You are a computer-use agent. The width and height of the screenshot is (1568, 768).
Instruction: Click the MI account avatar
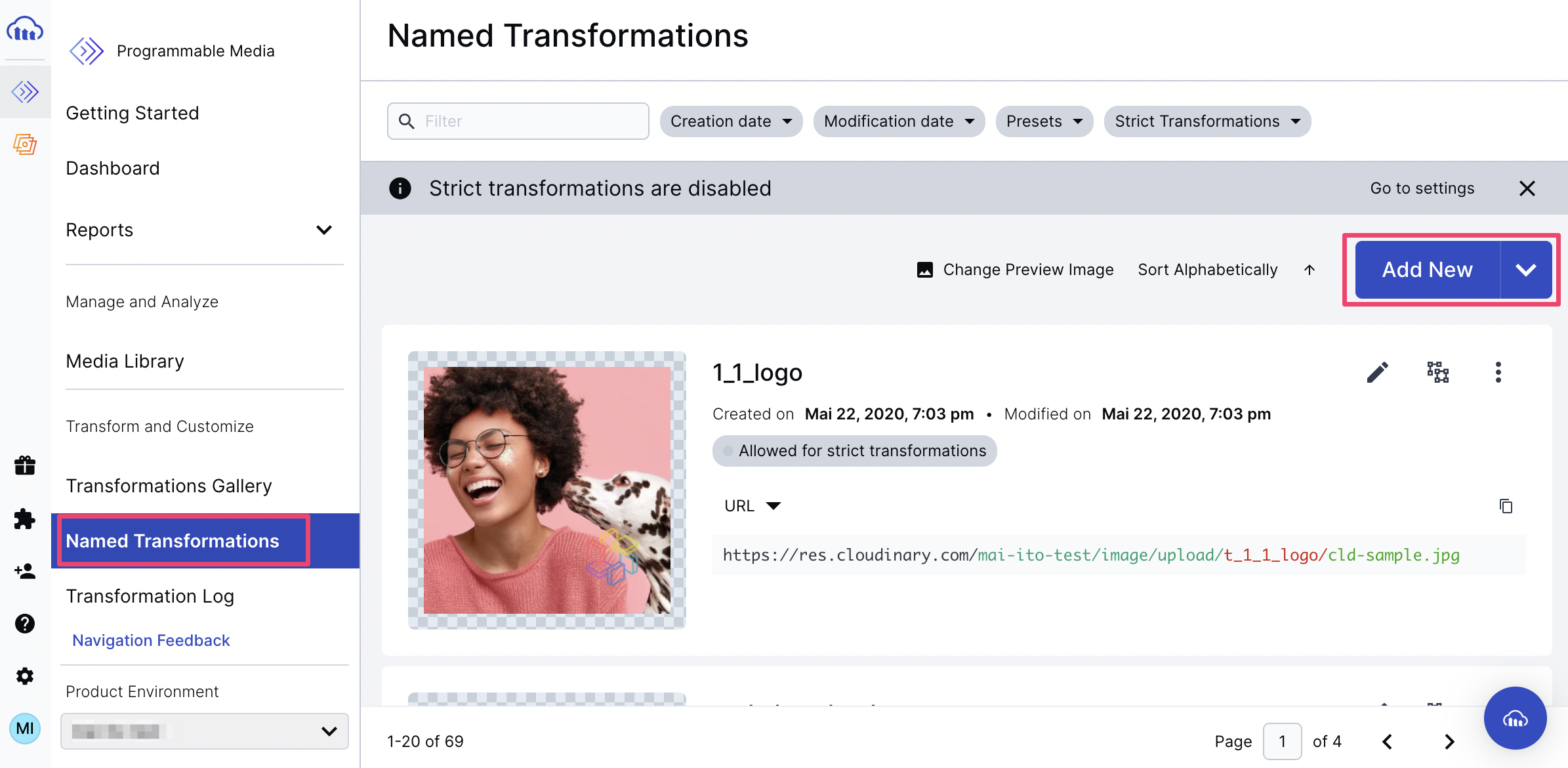25,729
